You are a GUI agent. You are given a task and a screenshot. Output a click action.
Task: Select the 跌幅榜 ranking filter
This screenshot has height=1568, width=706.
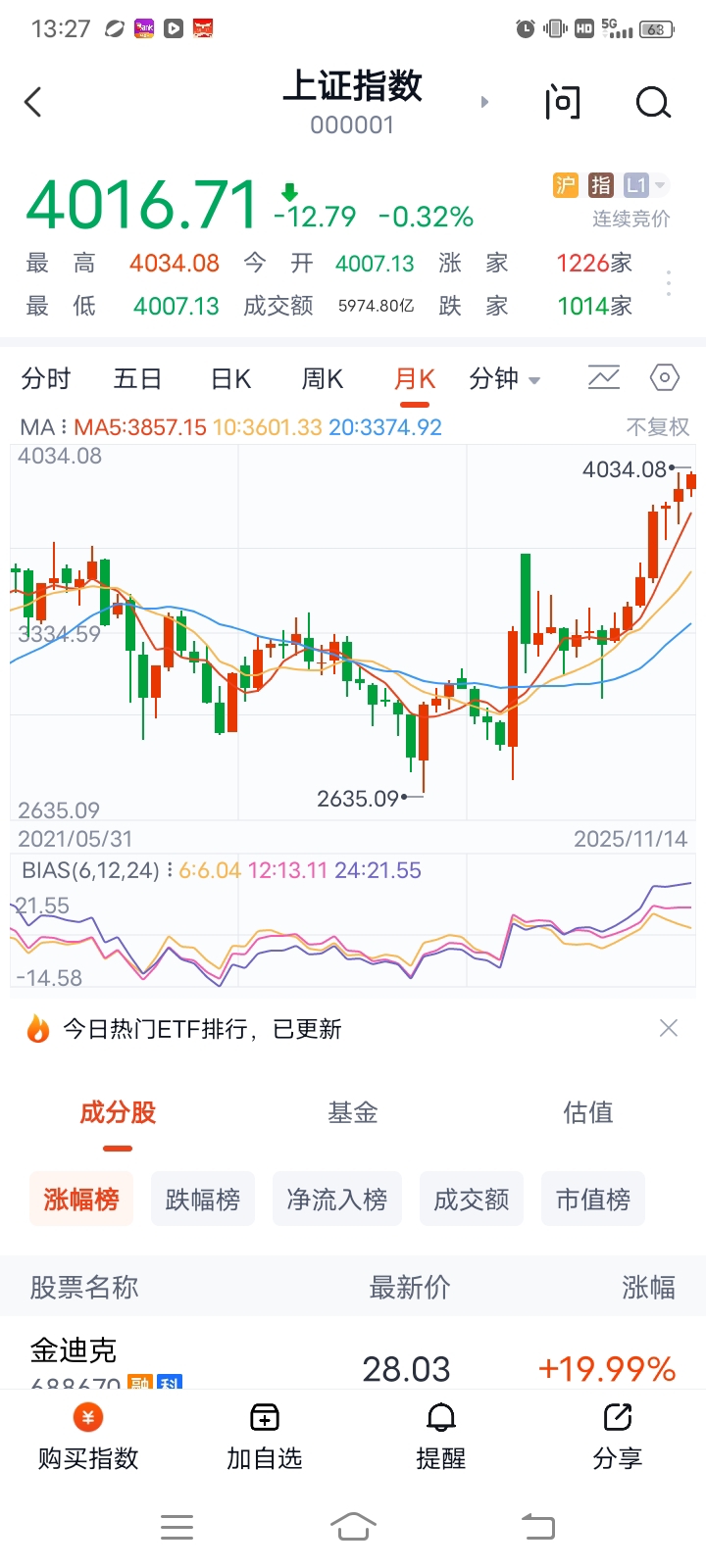coord(203,1199)
